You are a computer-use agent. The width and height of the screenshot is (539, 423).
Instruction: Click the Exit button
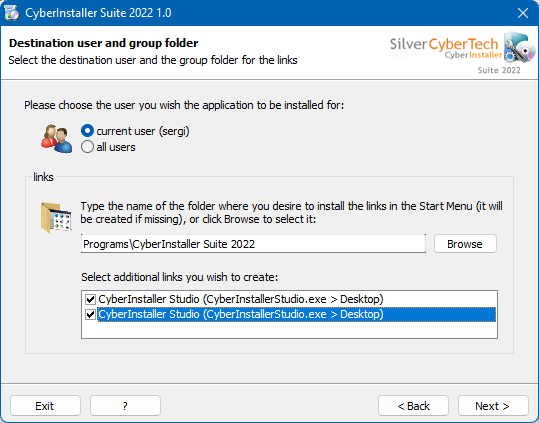[45, 406]
